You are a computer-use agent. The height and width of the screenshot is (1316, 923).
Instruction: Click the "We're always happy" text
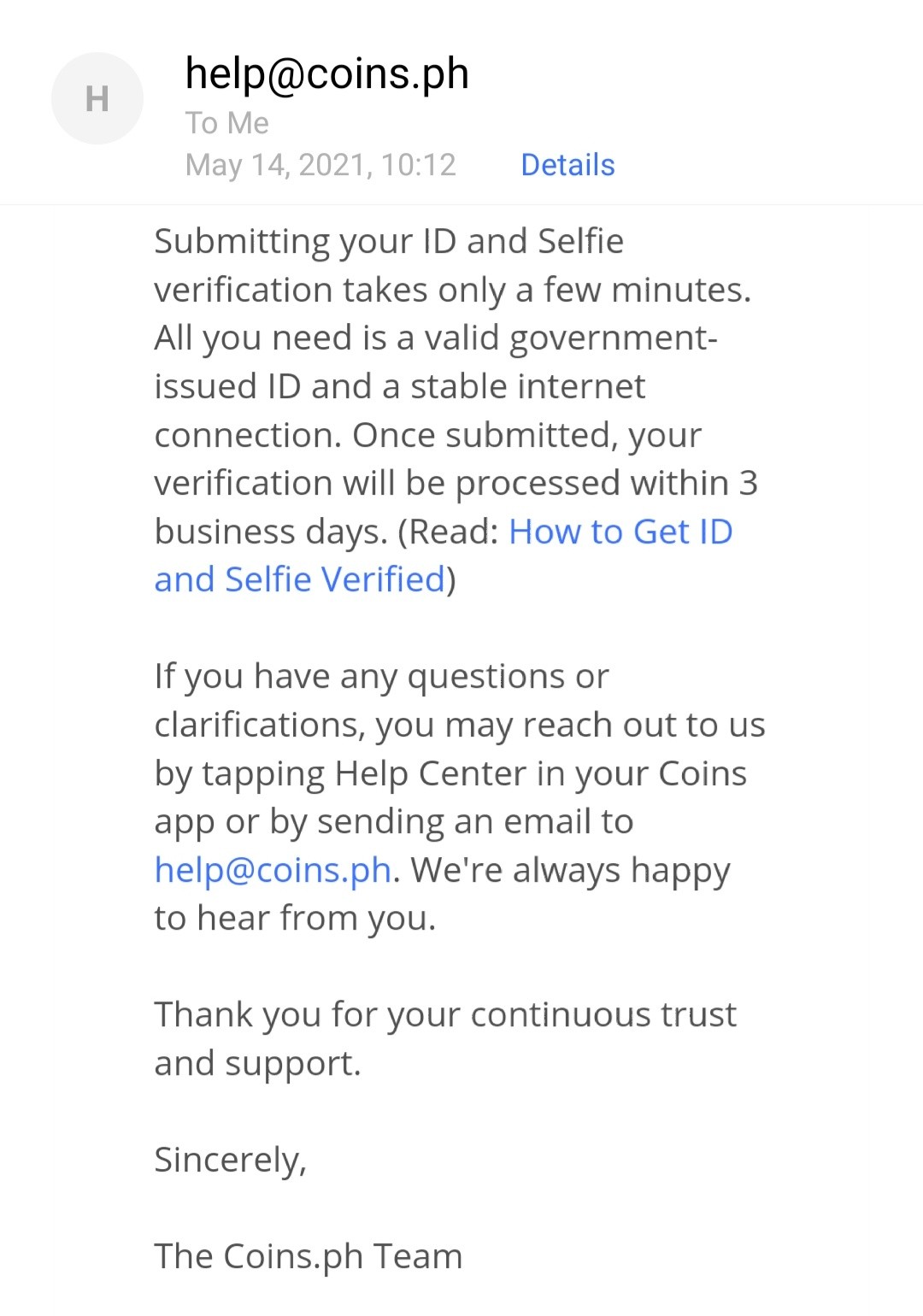571,871
